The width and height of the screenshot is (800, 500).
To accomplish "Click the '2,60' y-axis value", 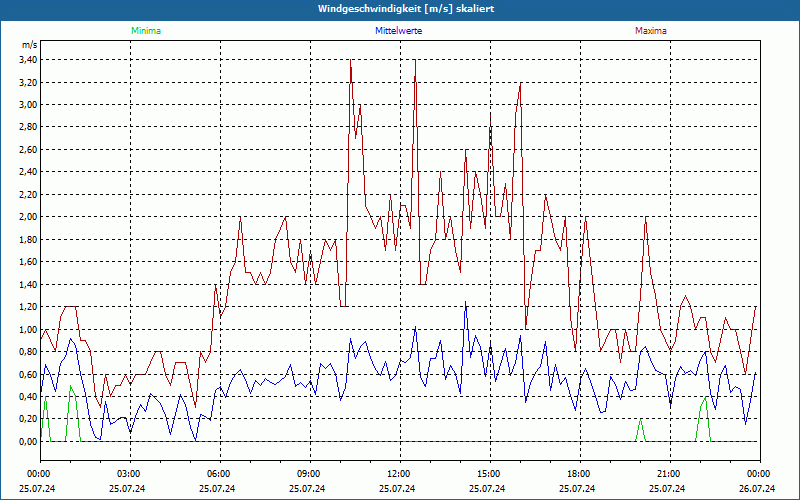I will tap(29, 149).
